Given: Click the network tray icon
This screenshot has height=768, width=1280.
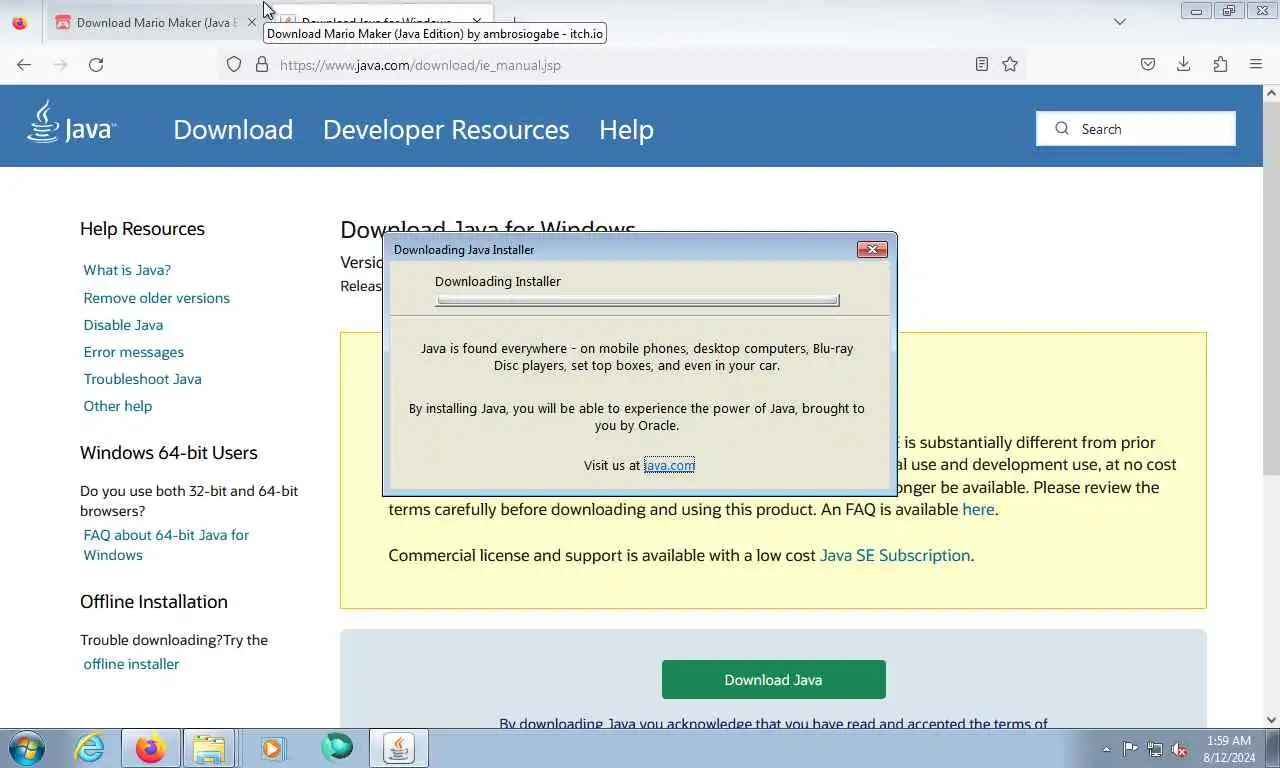Looking at the screenshot, I should (x=1155, y=749).
